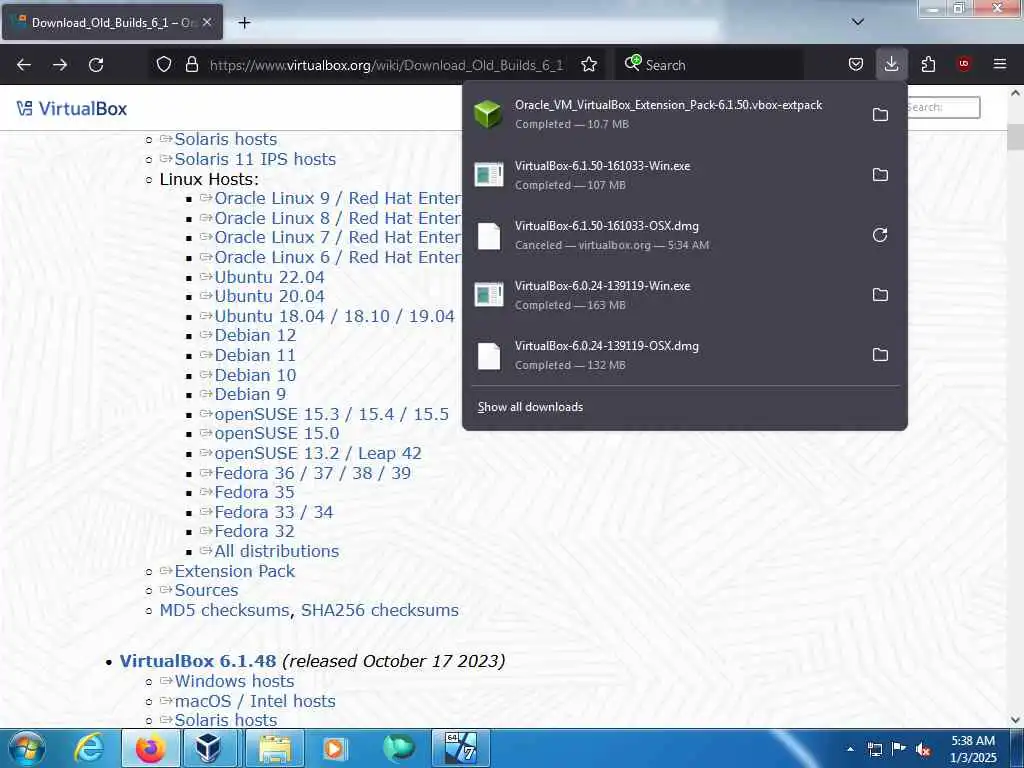1024x768 pixels.
Task: Open the Solaris 11 IPS hosts link
Action: click(255, 159)
